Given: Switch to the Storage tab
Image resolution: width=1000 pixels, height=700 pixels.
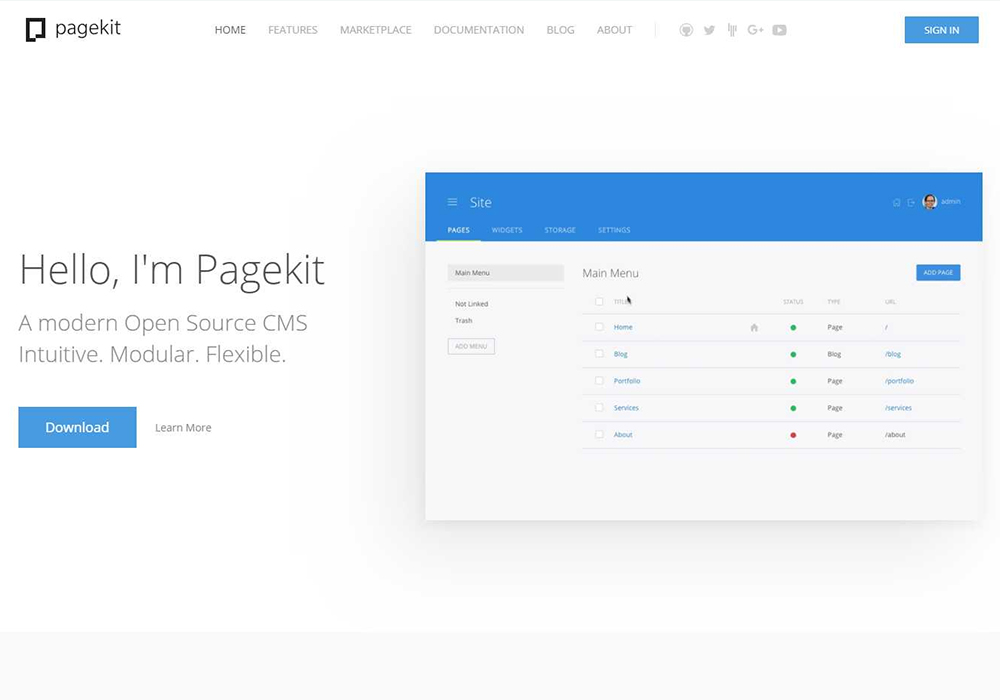Looking at the screenshot, I should (560, 230).
